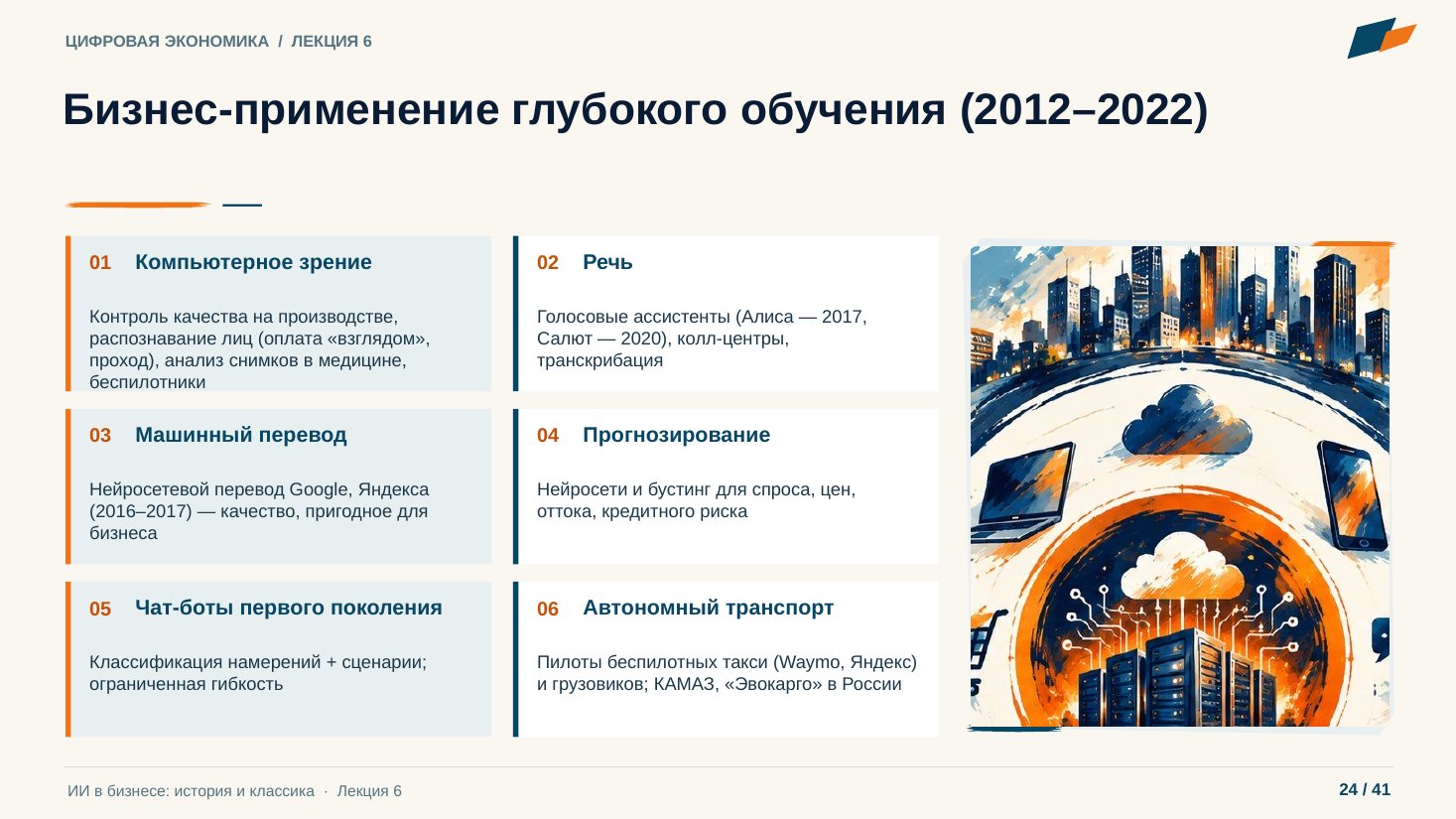
Task: Click number '05' on the chatbot card
Action: (x=100, y=609)
